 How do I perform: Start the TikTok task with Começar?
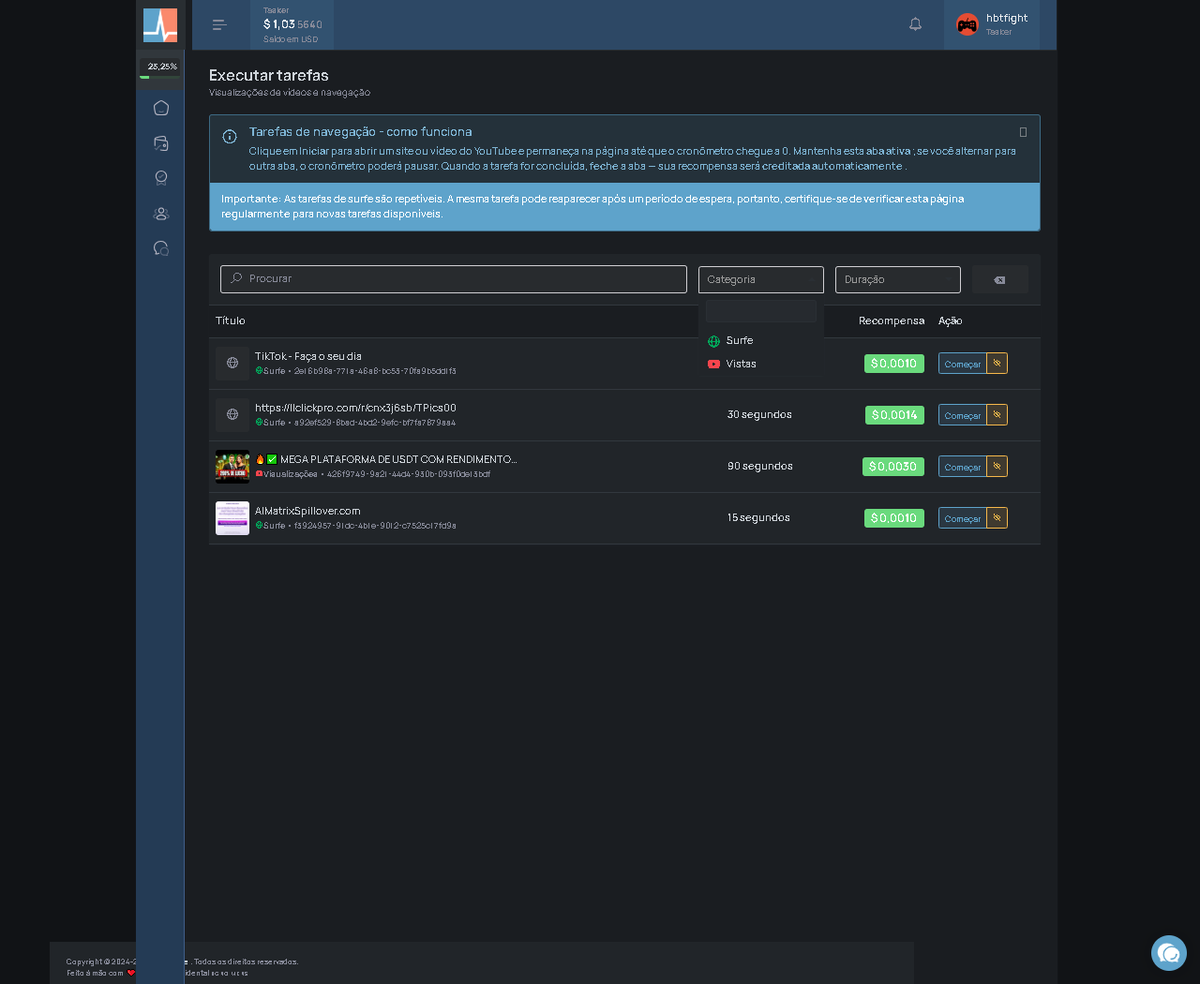[962, 363]
